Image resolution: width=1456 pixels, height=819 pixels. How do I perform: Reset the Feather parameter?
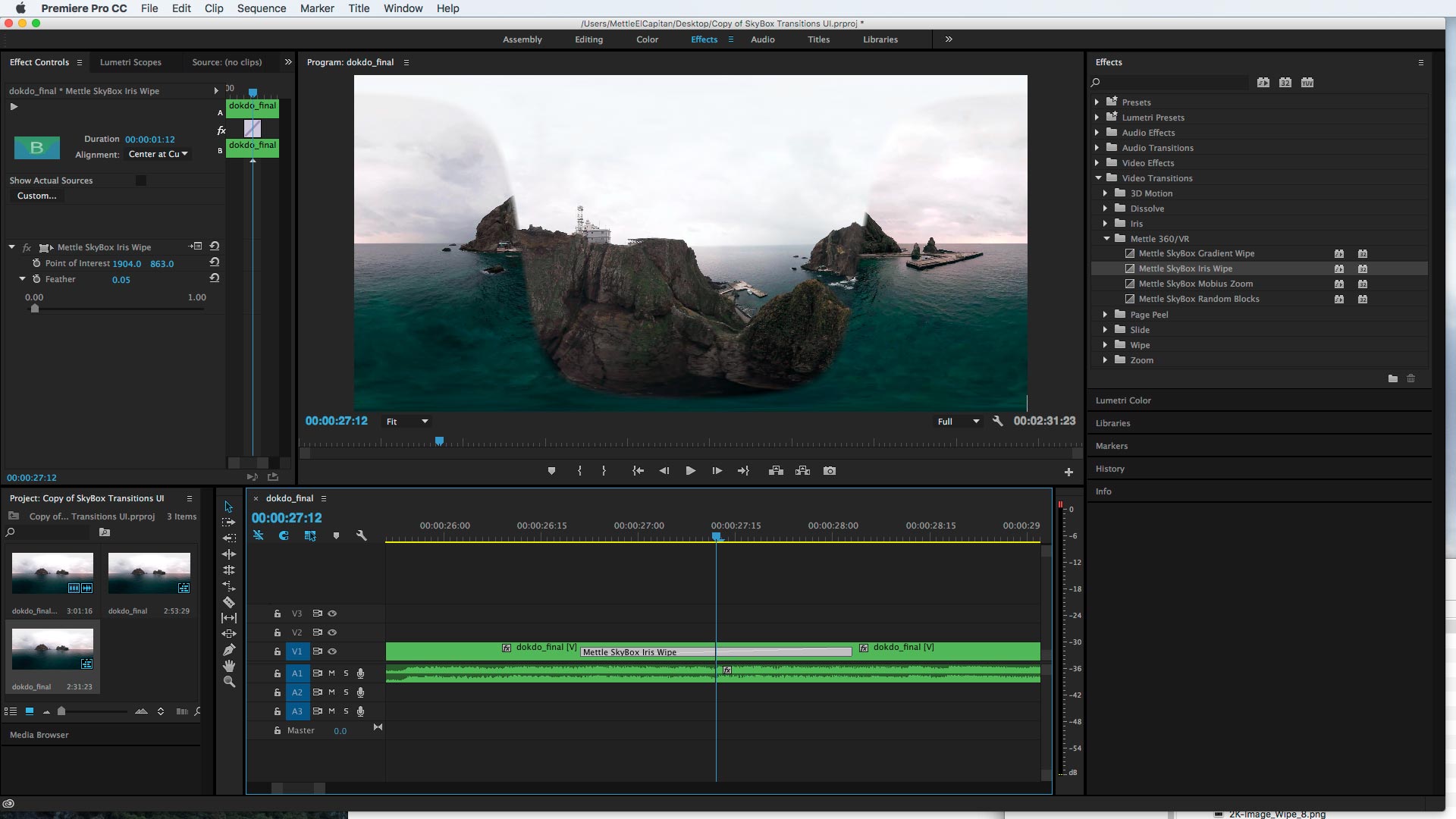pyautogui.click(x=215, y=278)
